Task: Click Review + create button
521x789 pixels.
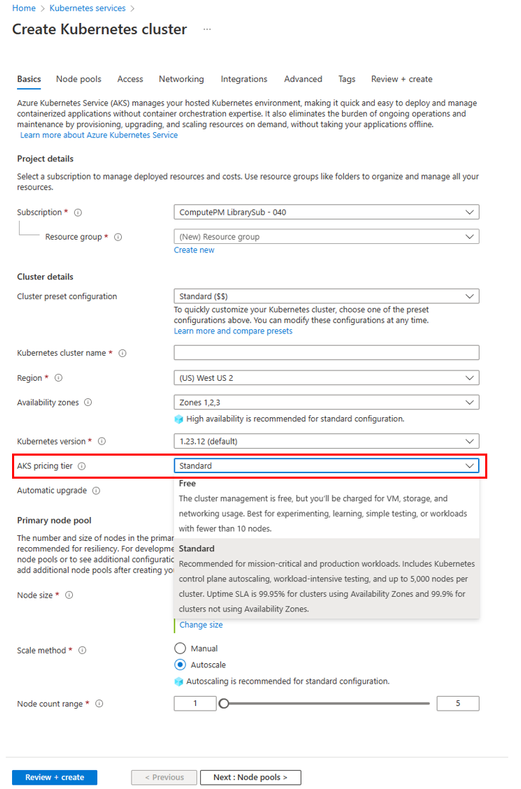Action: 54,777
